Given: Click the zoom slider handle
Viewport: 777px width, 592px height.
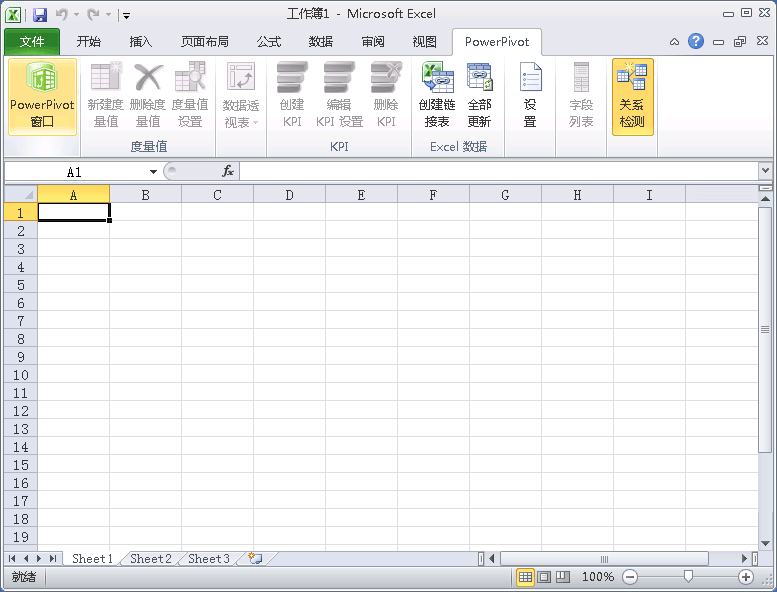Looking at the screenshot, I should pos(688,576).
